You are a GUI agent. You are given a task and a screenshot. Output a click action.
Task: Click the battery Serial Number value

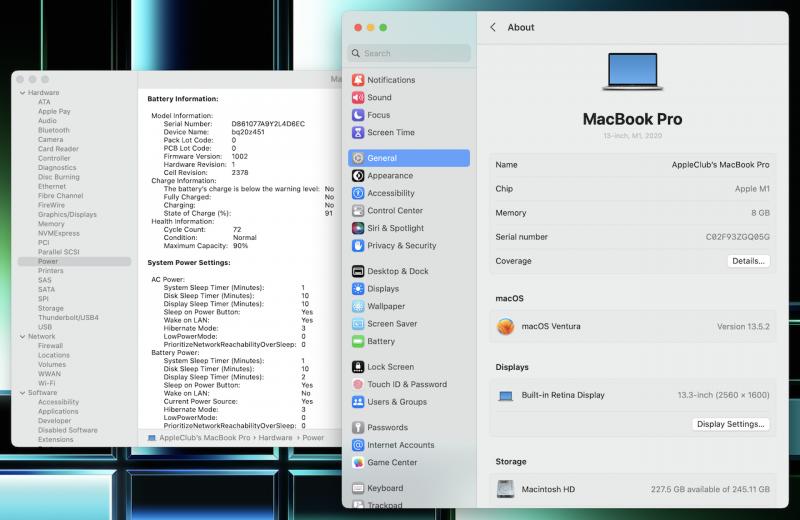[x=268, y=124]
